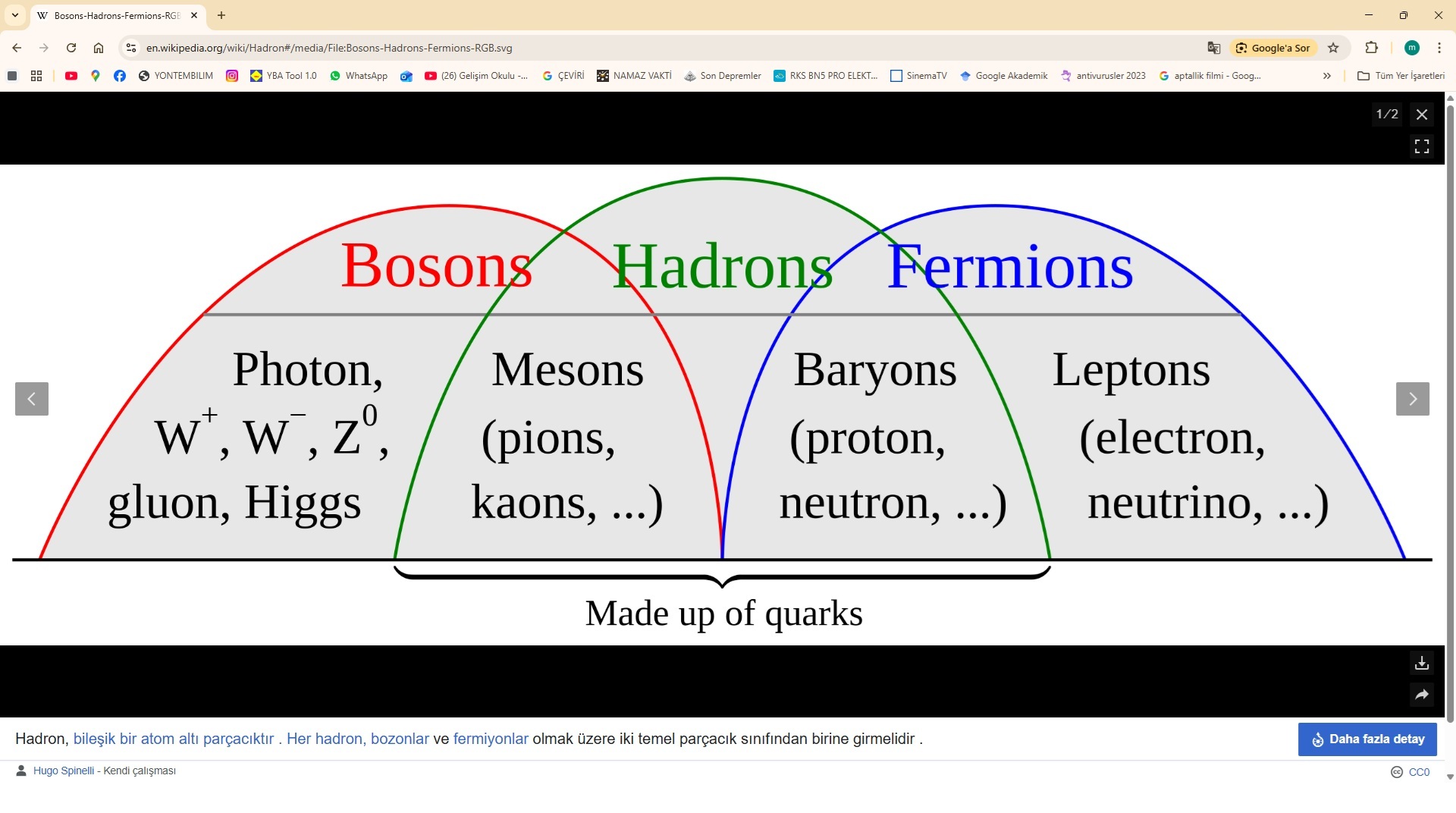Close the media viewer with X icon
The image size is (1456, 813).
click(x=1422, y=115)
